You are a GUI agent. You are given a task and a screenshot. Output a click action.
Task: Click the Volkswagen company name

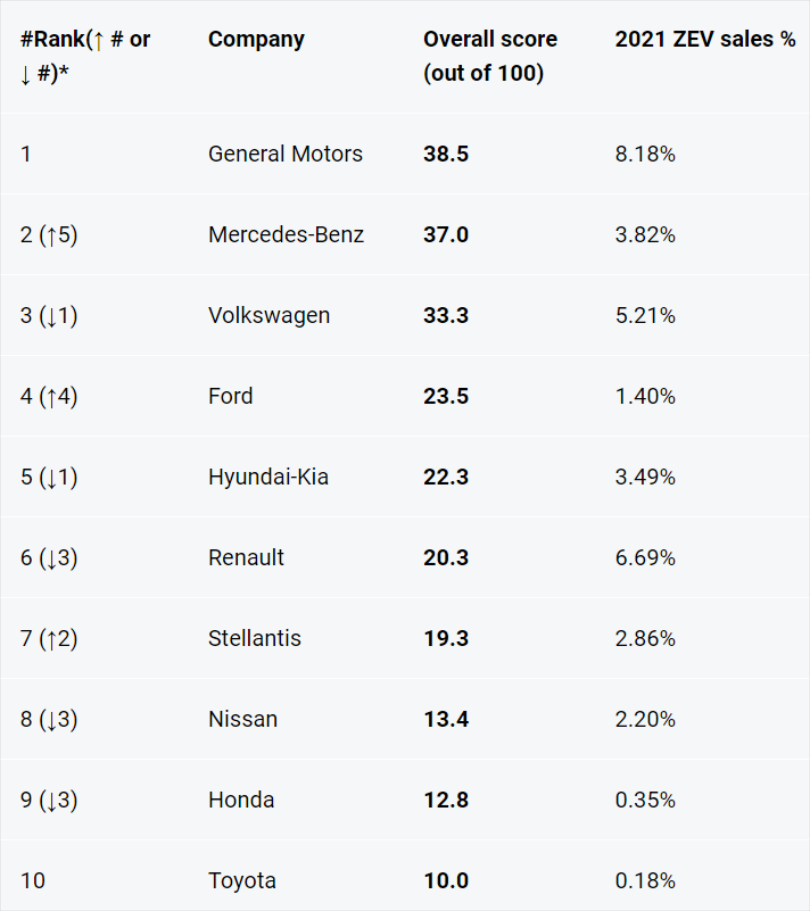coord(269,315)
